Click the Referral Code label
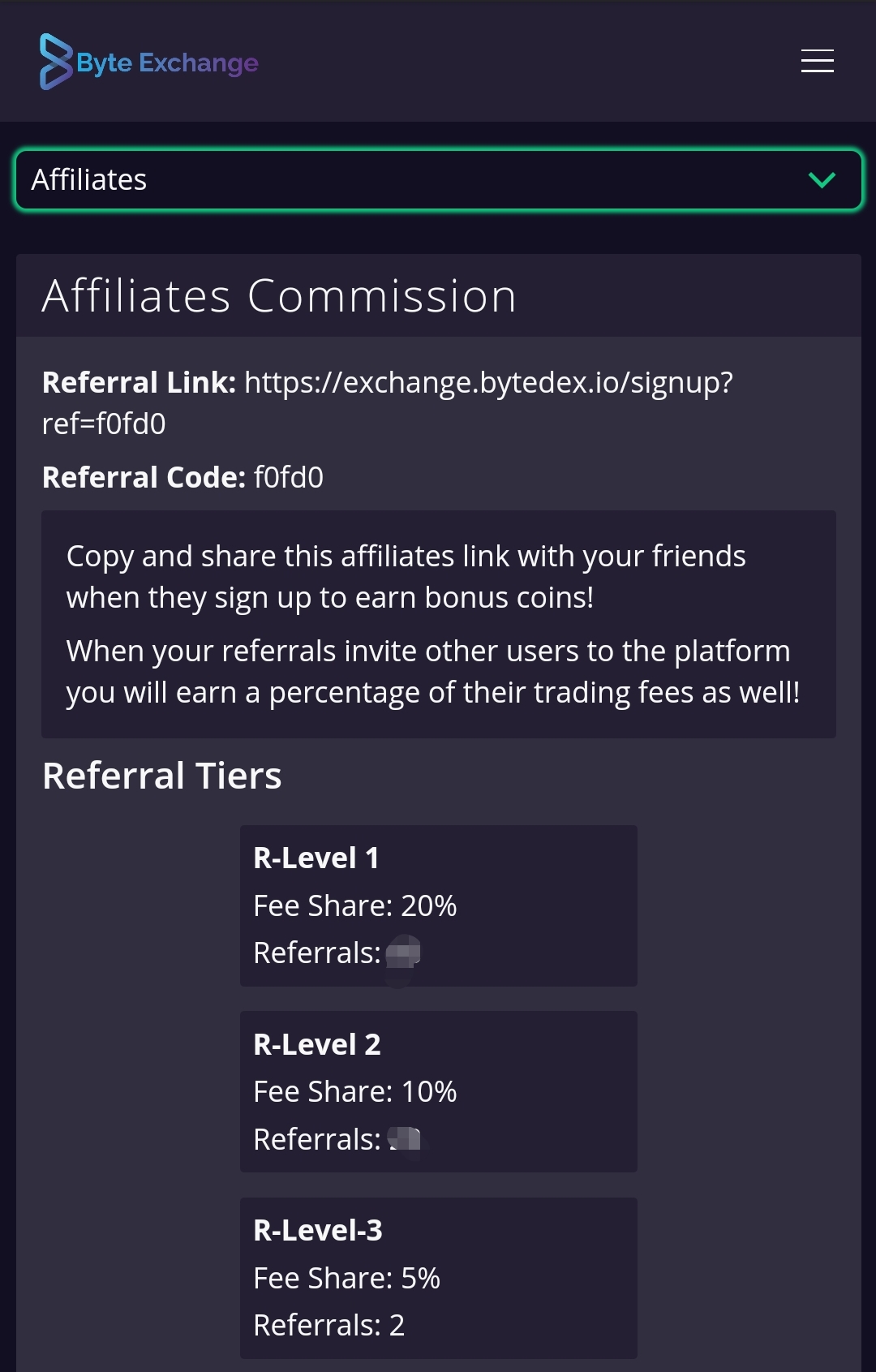The height and width of the screenshot is (1372, 876). [144, 477]
